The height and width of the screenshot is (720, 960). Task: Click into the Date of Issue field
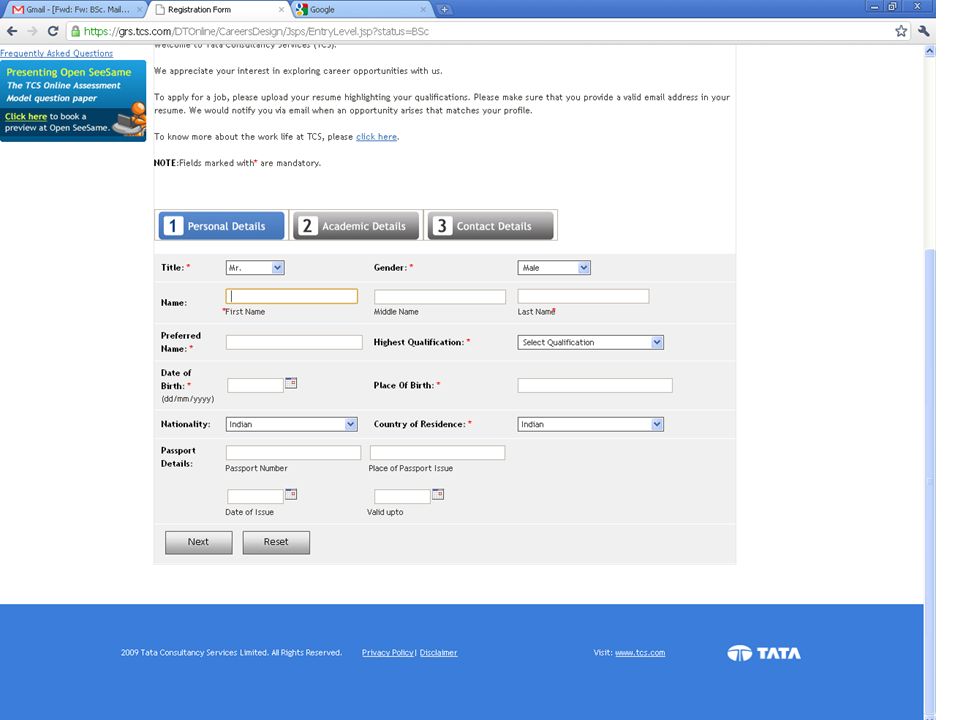click(x=255, y=496)
